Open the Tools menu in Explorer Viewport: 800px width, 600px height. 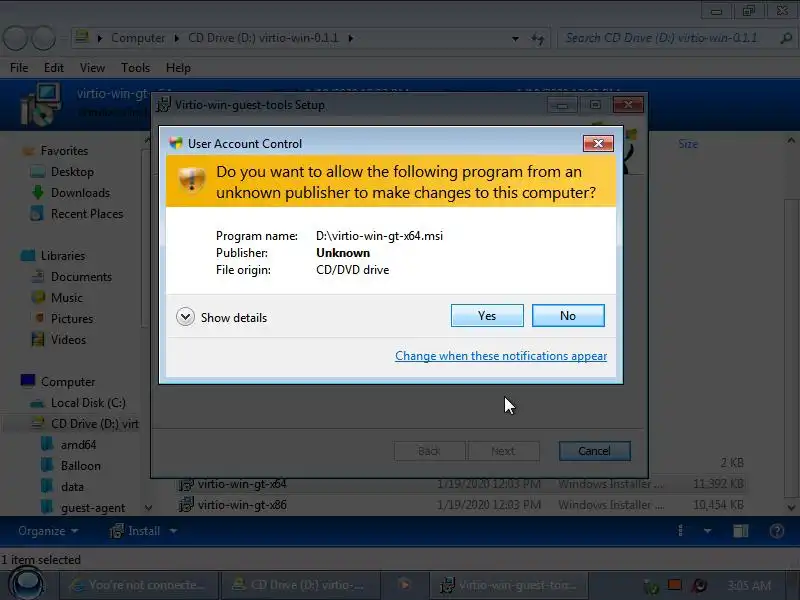tap(135, 68)
